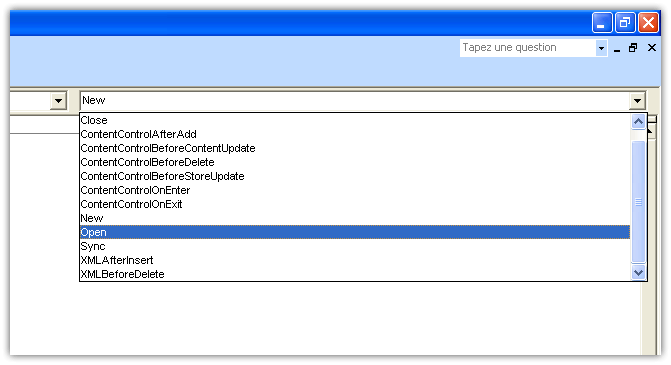Select the Close event in the list
Viewport: 671px width, 365px height.
[x=355, y=120]
